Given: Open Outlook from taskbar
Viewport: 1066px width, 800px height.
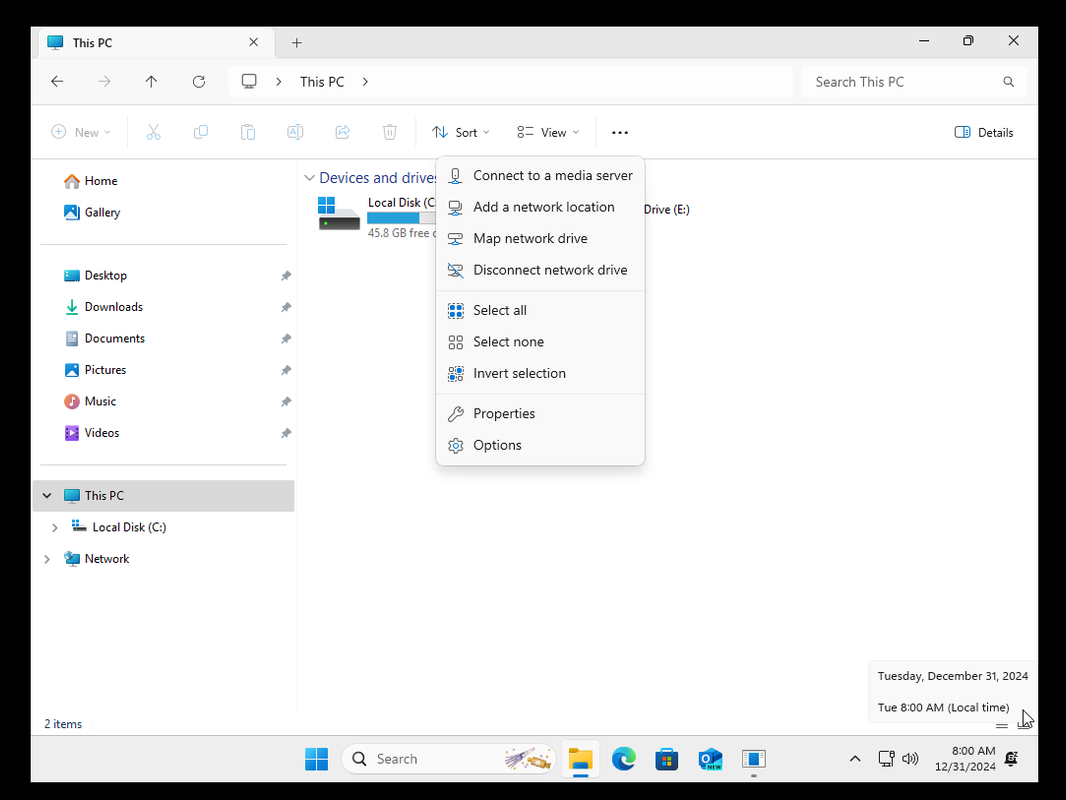Looking at the screenshot, I should (710, 759).
